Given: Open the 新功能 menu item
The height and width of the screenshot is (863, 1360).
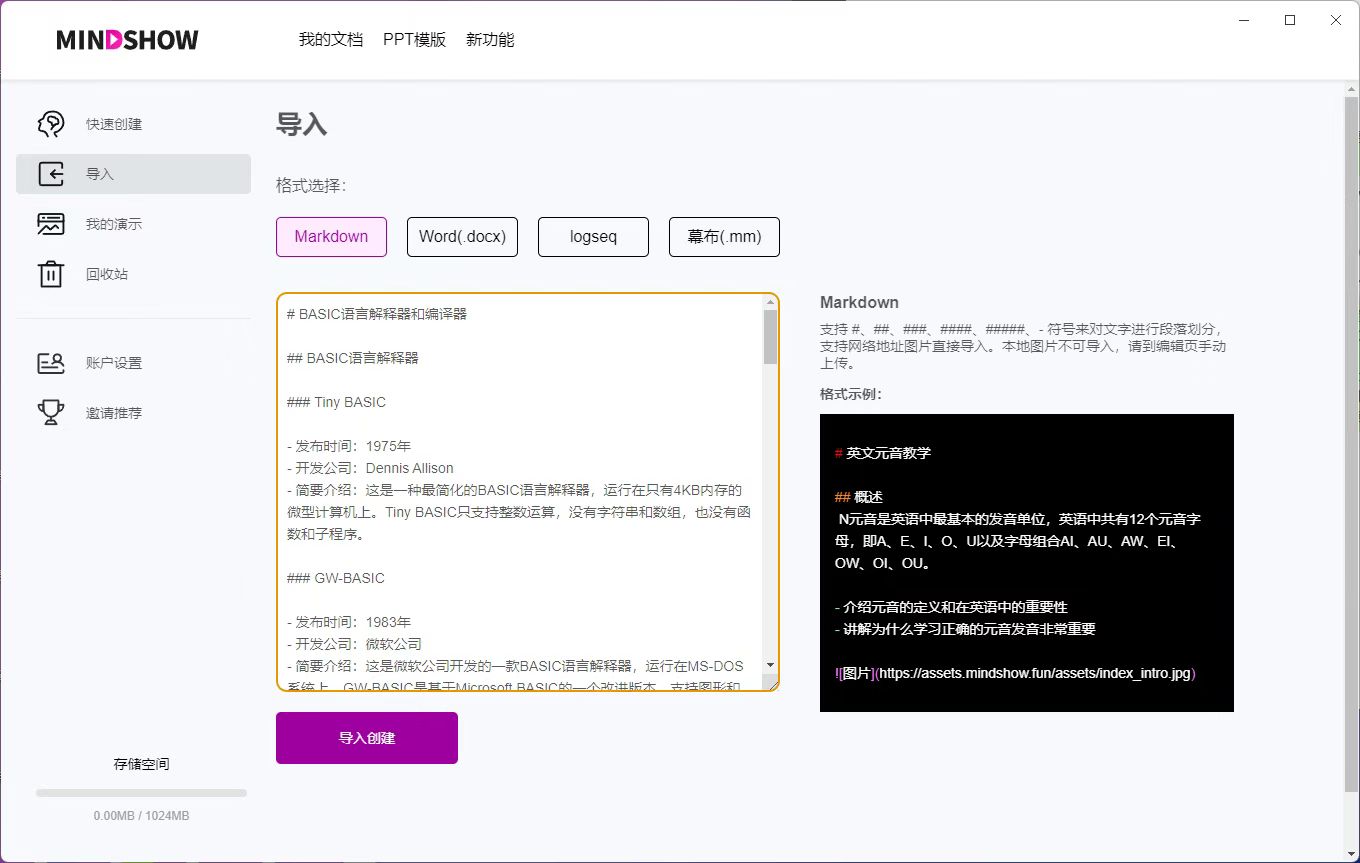Looking at the screenshot, I should (490, 40).
